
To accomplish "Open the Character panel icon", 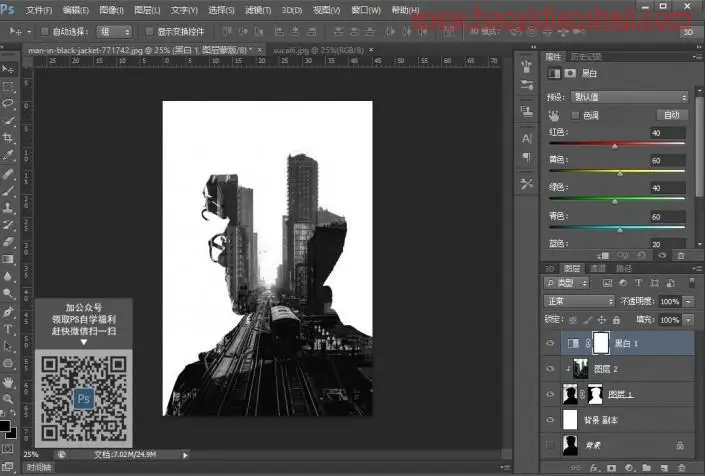I will tap(527, 138).
